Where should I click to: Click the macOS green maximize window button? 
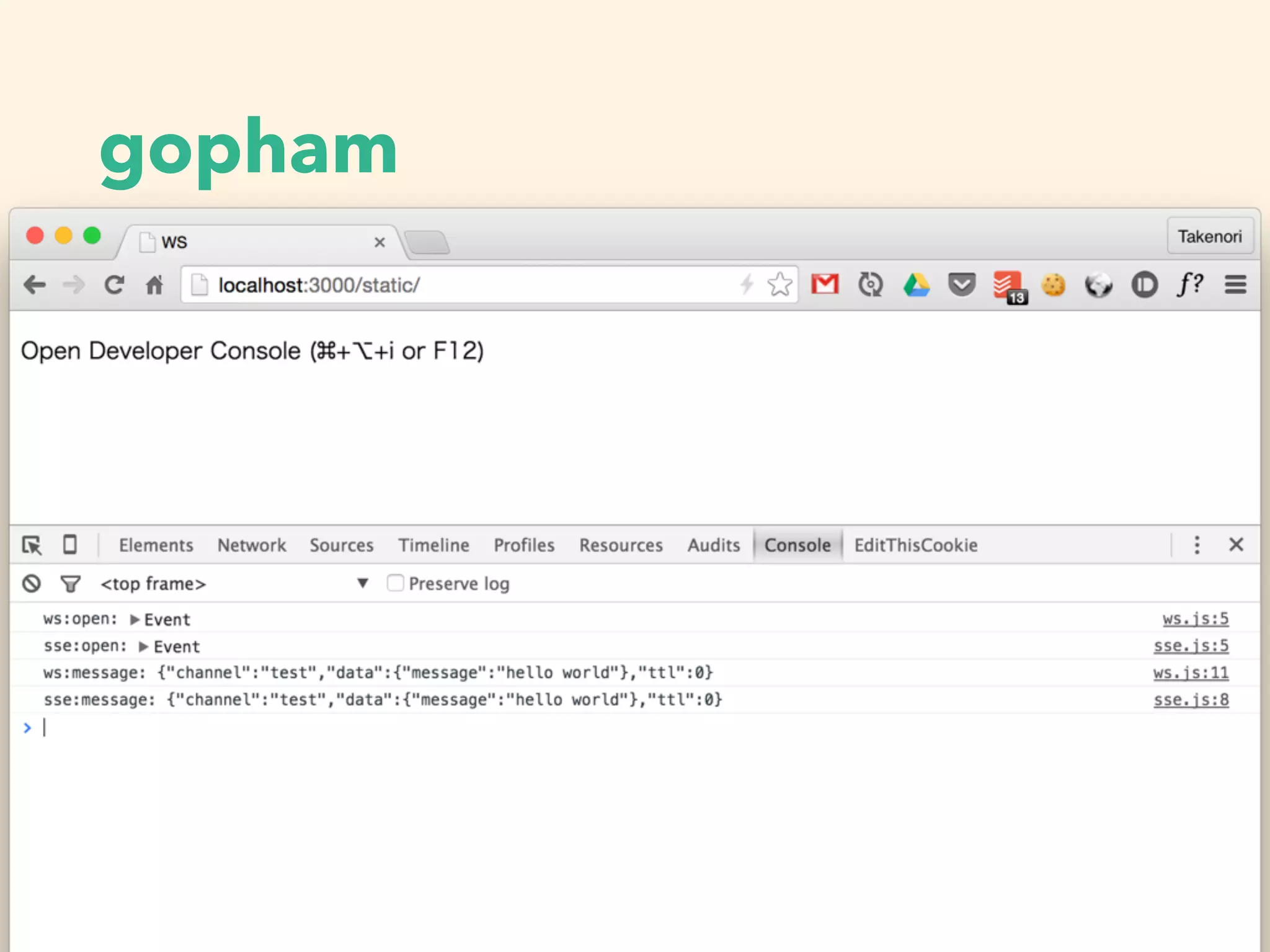pyautogui.click(x=92, y=236)
